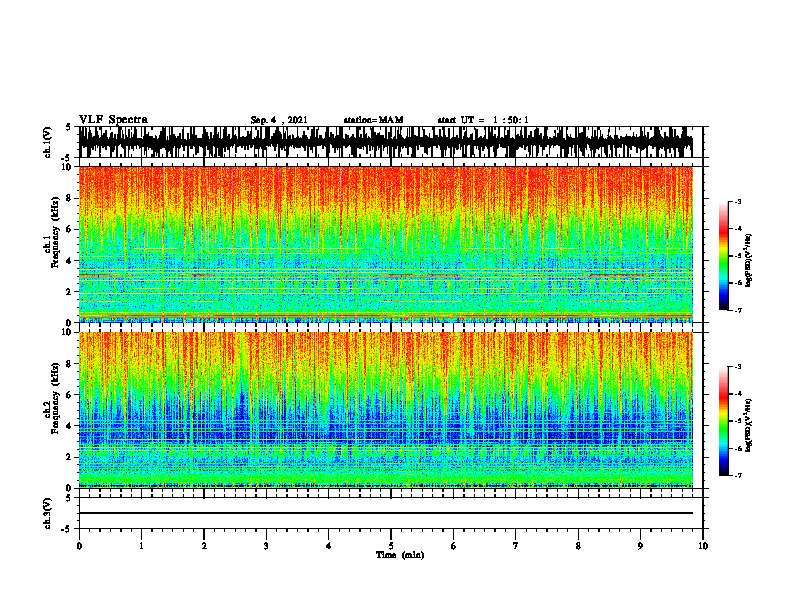792x612 pixels.
Task: Click the ch.1 "Frequency (kHz)" axis label
Action: (56, 232)
